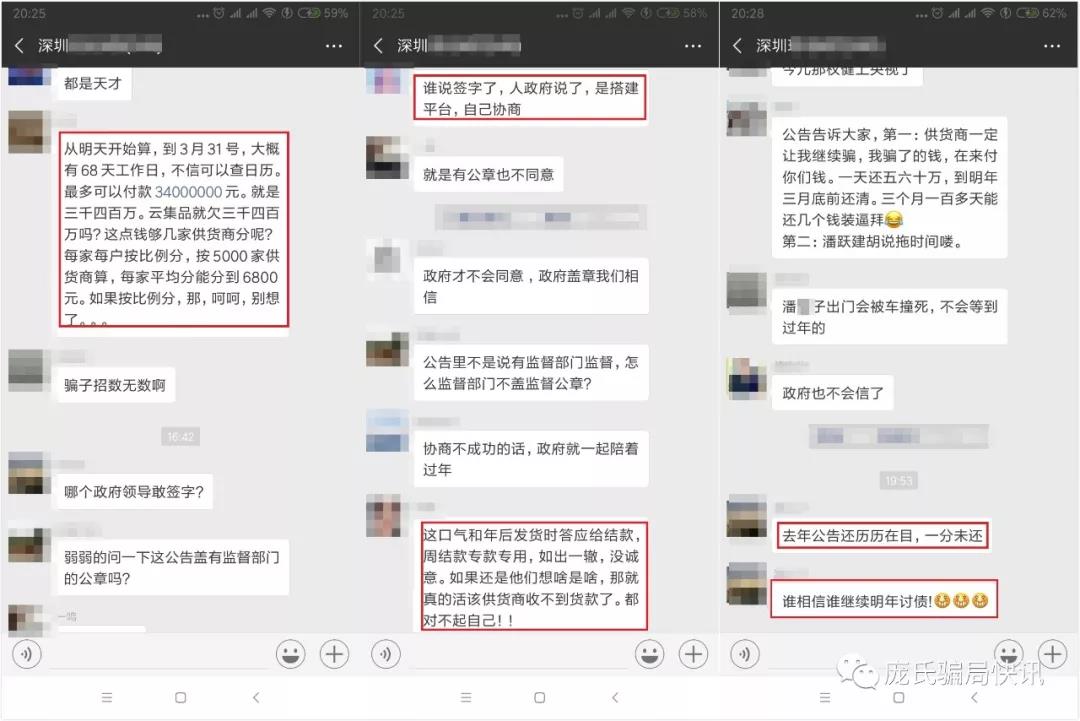Tap back arrow in the left chat header

click(19, 46)
